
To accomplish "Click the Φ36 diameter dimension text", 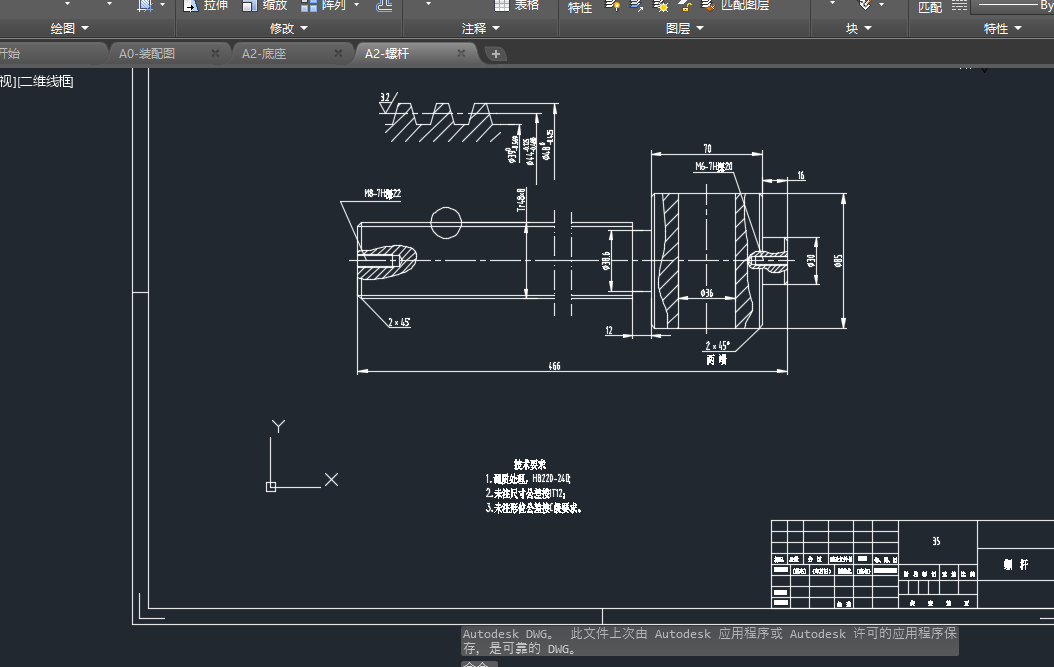I will coord(706,293).
